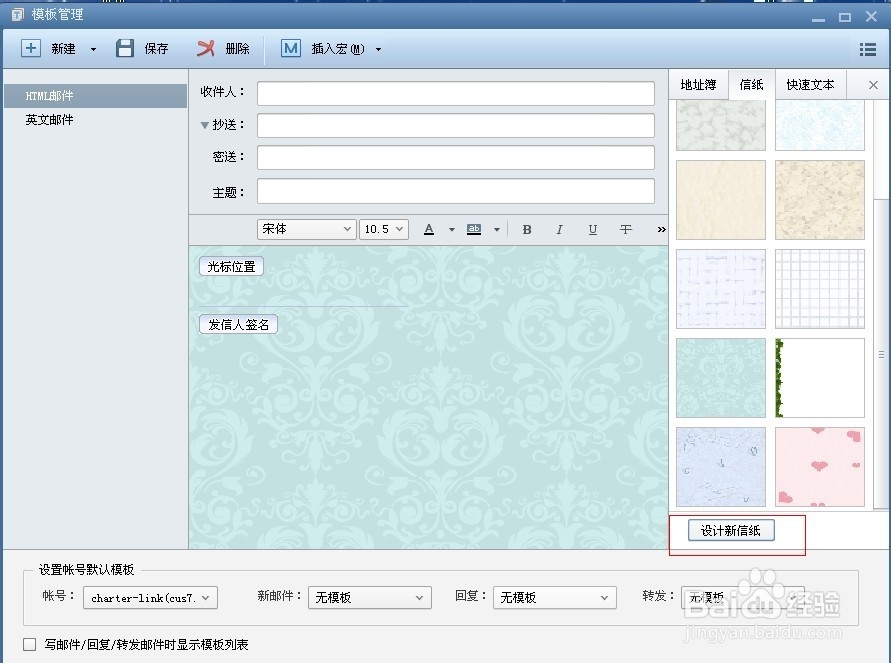Apply bold formatting to text
This screenshot has width=891, height=663.
pos(527,229)
